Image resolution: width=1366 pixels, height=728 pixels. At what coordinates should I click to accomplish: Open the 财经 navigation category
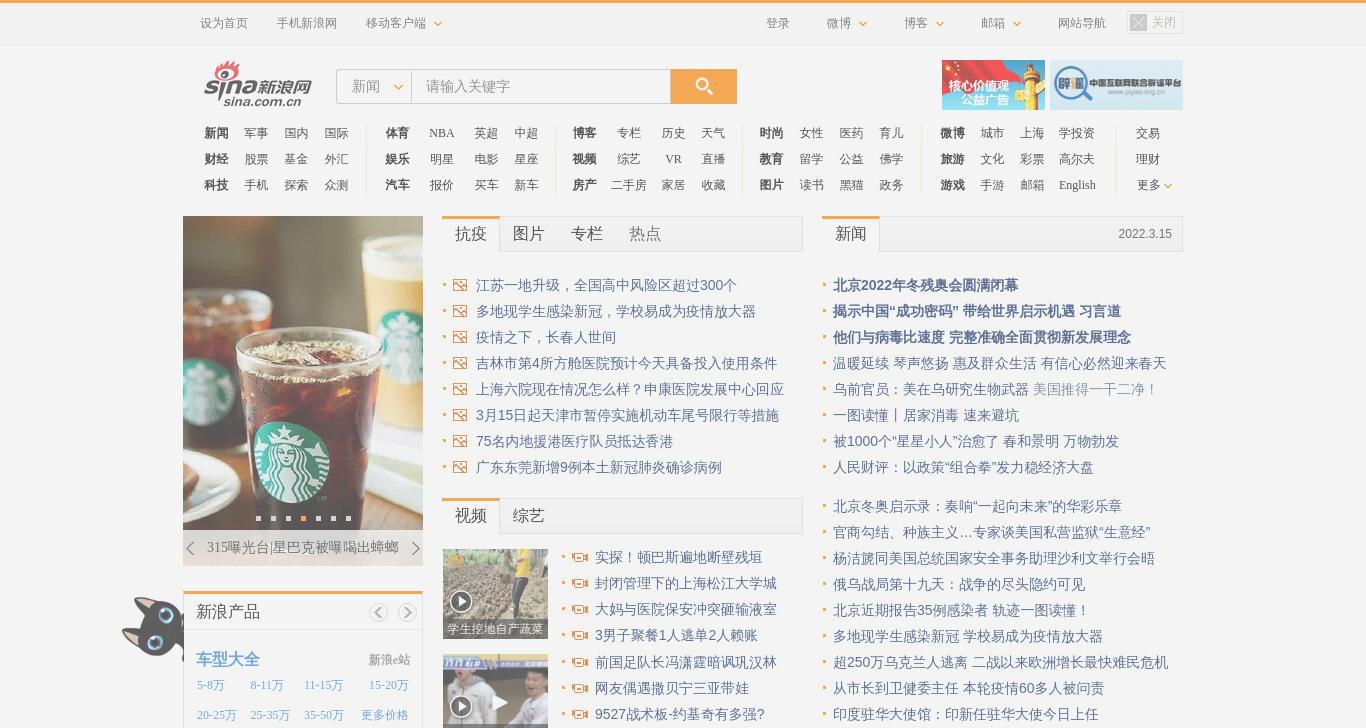(216, 159)
